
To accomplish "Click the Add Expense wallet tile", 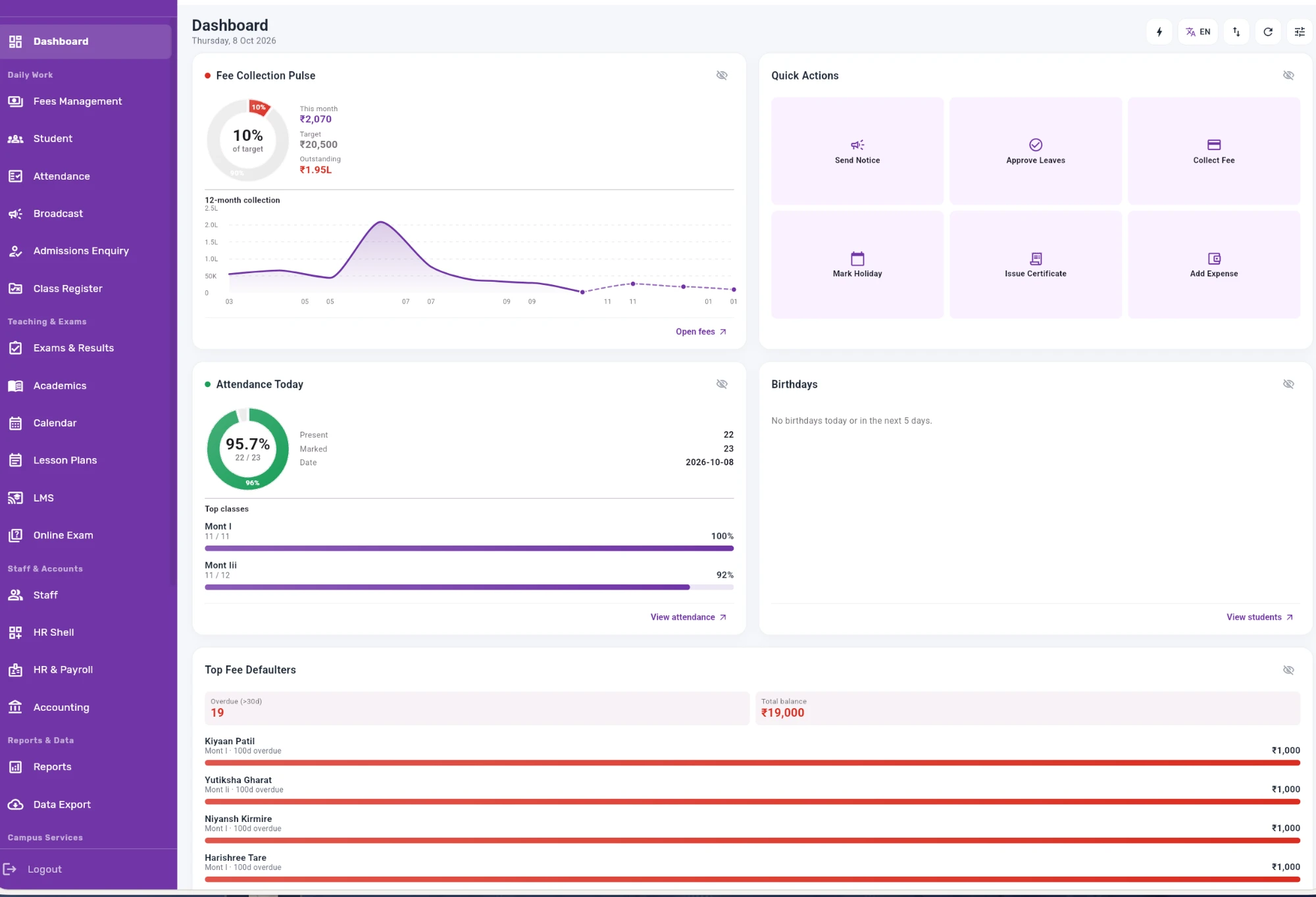I will 1213,265.
